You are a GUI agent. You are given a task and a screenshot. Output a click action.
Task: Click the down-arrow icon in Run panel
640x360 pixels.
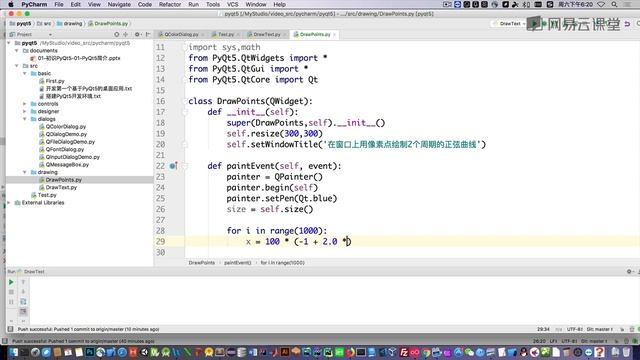point(23,292)
